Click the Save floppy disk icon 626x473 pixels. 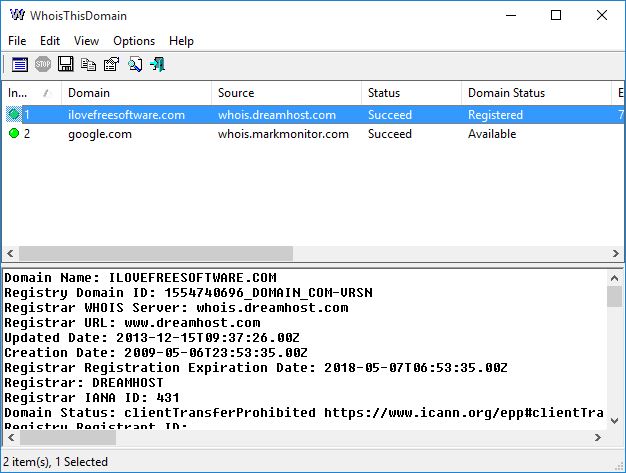[x=65, y=64]
